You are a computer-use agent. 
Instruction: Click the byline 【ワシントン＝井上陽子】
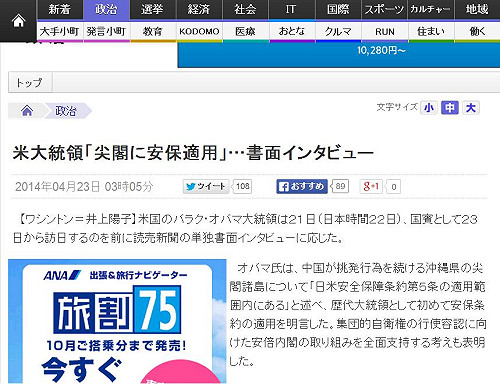[x=77, y=219]
